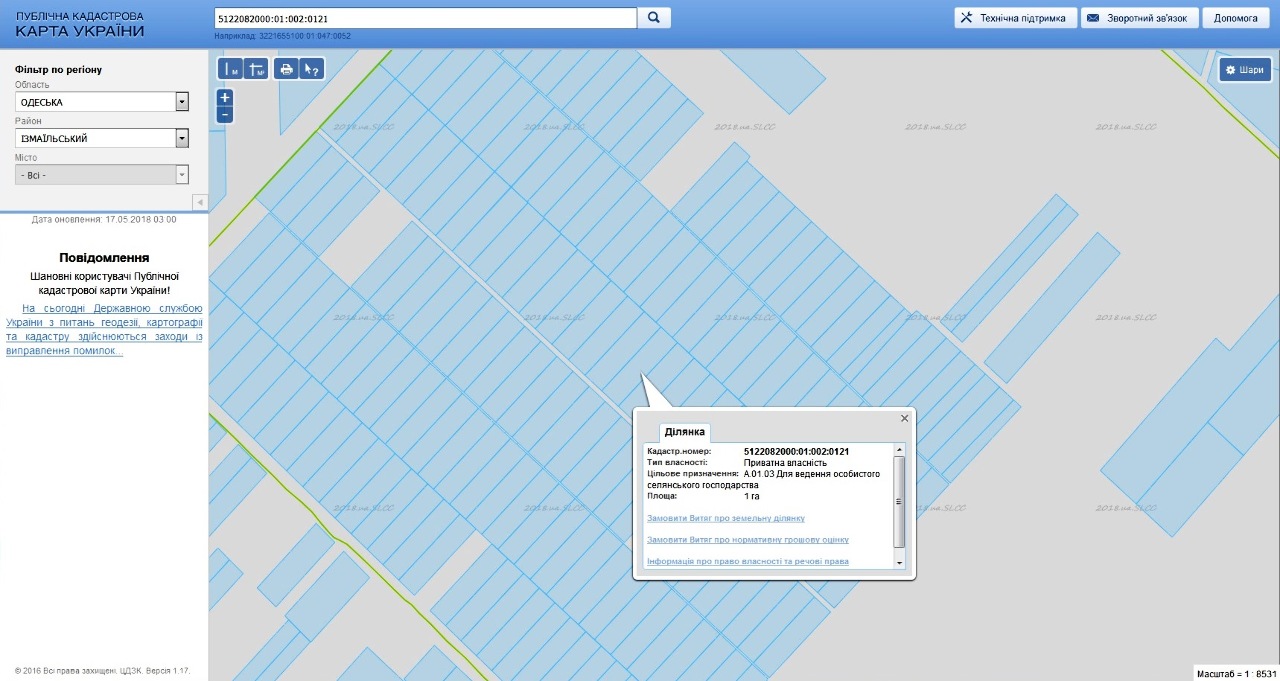
Task: Click the Повідомлення heading
Action: pyautogui.click(x=104, y=257)
